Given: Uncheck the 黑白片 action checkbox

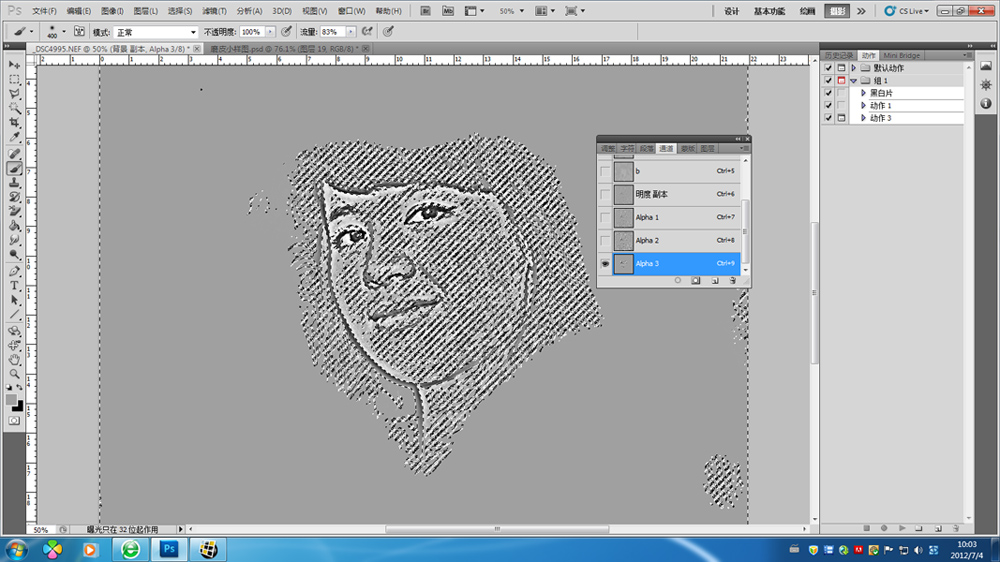Looking at the screenshot, I should pyautogui.click(x=828, y=93).
